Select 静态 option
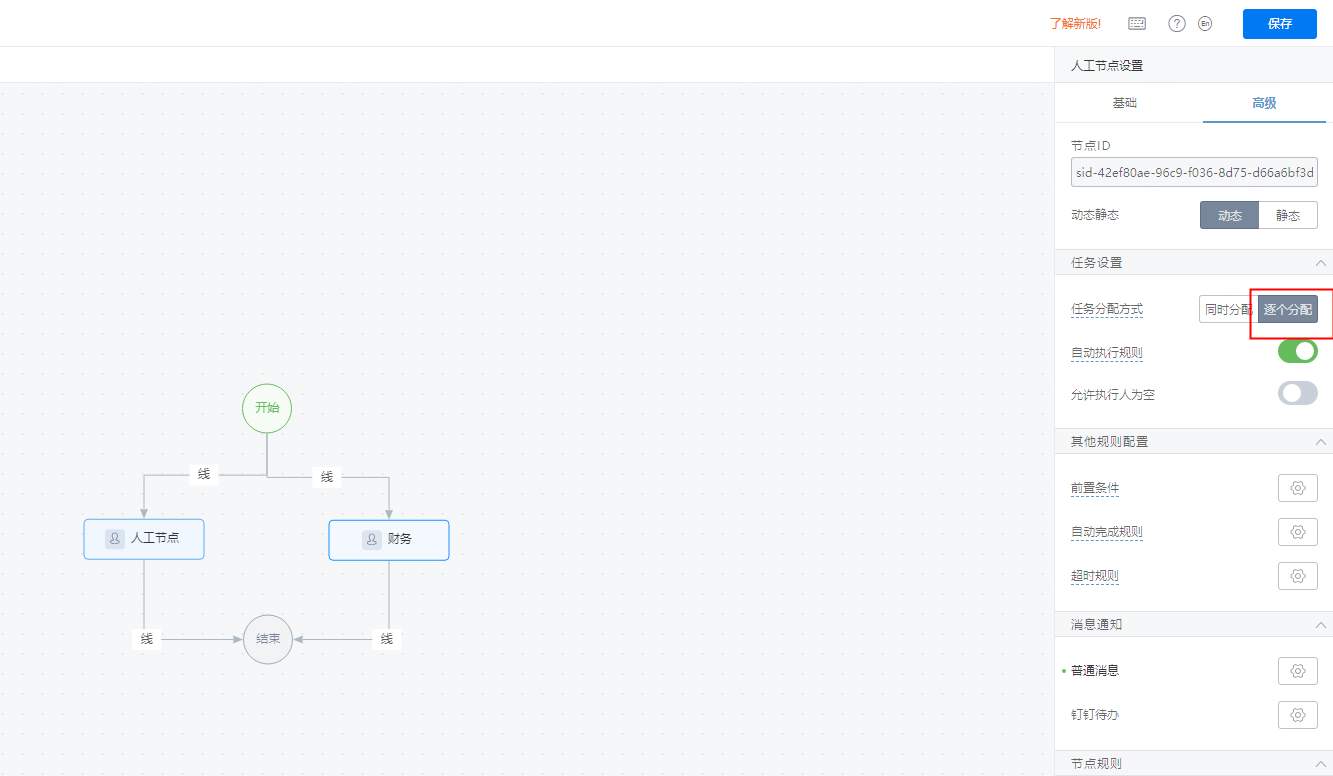This screenshot has height=776, width=1333. [x=1288, y=215]
